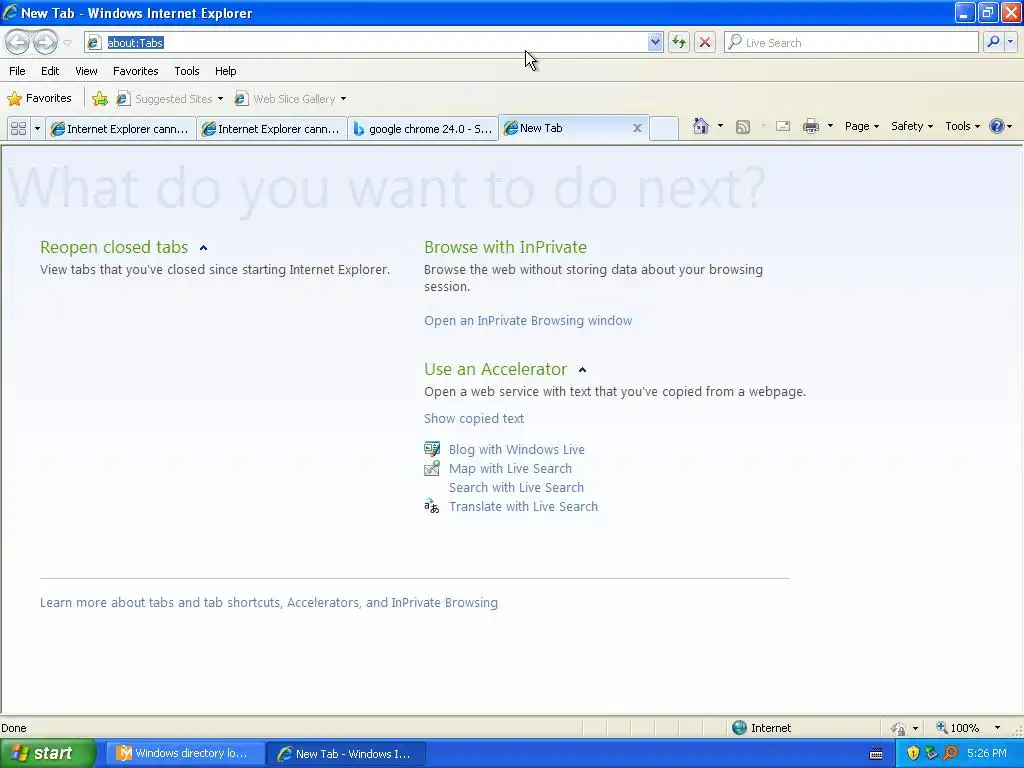Open the search provider options dropdown
This screenshot has width=1024, height=768.
pyautogui.click(x=1010, y=42)
